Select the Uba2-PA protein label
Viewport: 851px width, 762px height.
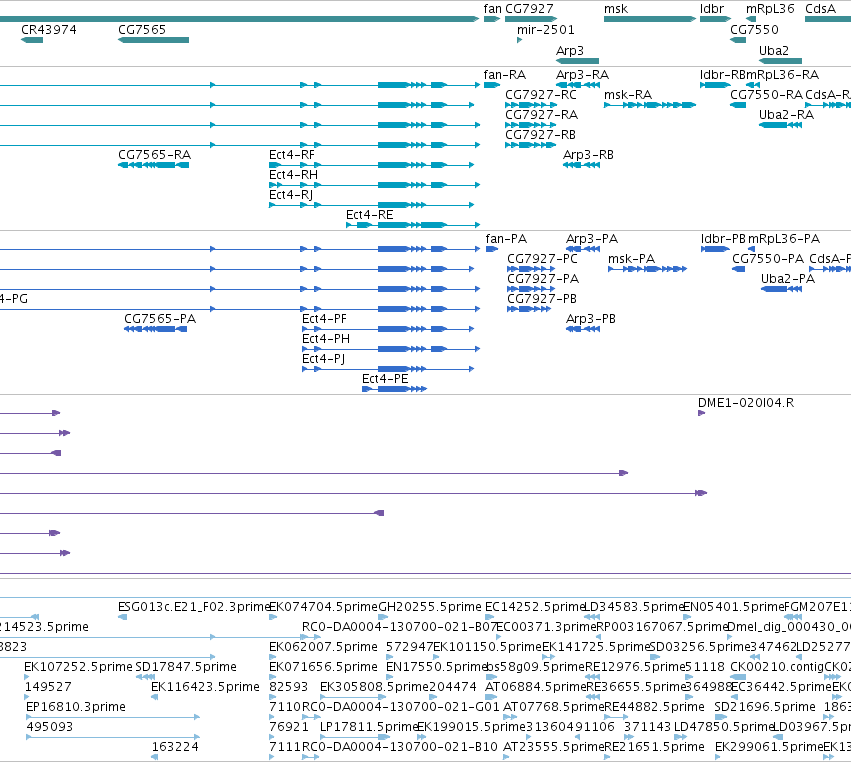pos(788,279)
